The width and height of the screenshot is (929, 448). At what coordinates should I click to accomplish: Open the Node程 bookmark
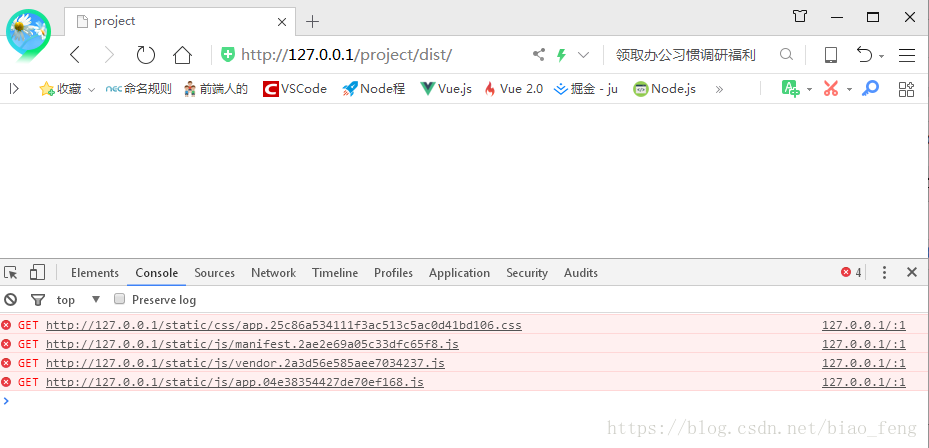(374, 89)
